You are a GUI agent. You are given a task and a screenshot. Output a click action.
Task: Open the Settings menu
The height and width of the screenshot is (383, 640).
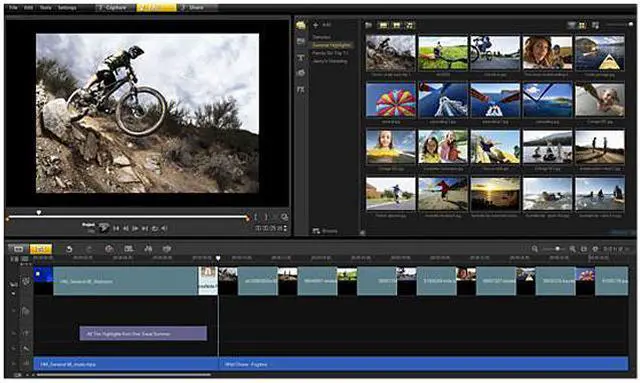tap(67, 8)
